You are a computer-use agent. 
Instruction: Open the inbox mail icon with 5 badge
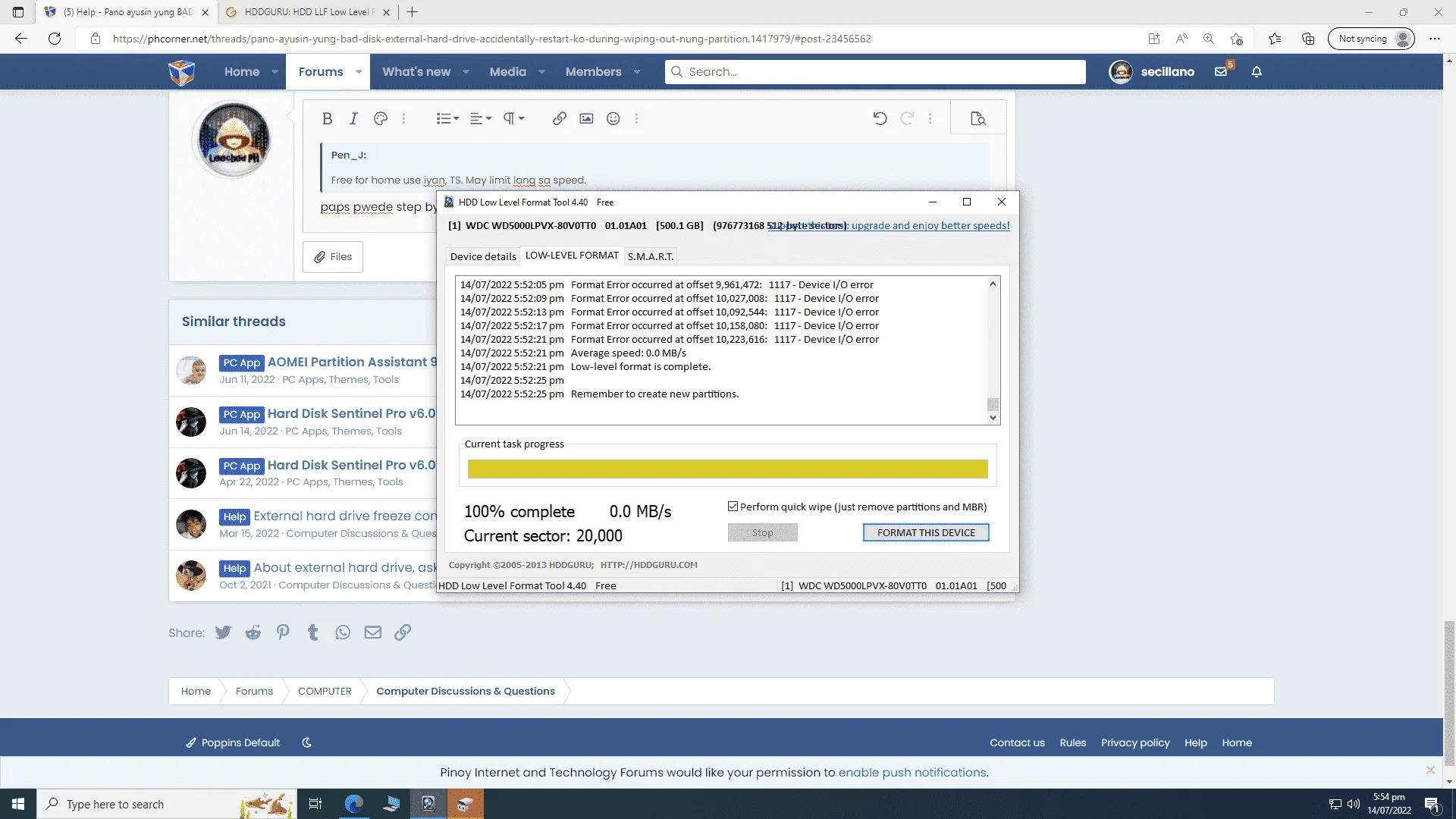tap(1222, 71)
